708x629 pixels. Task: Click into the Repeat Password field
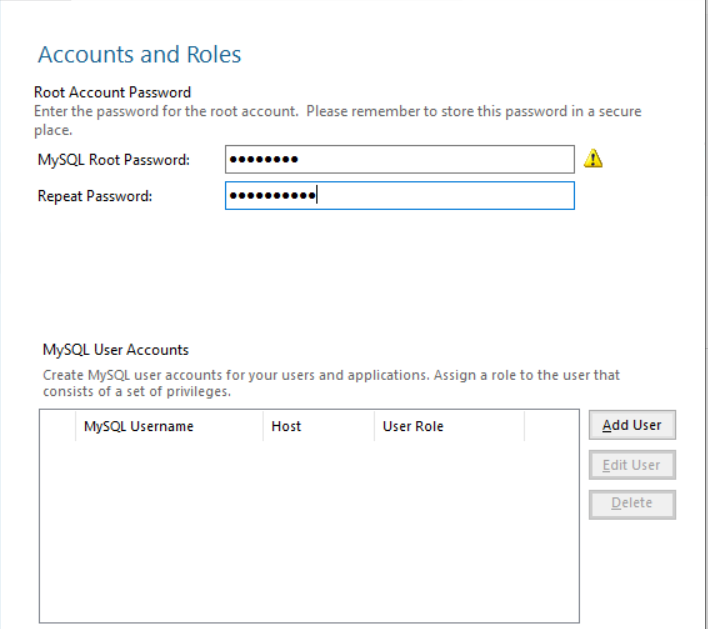tap(400, 196)
